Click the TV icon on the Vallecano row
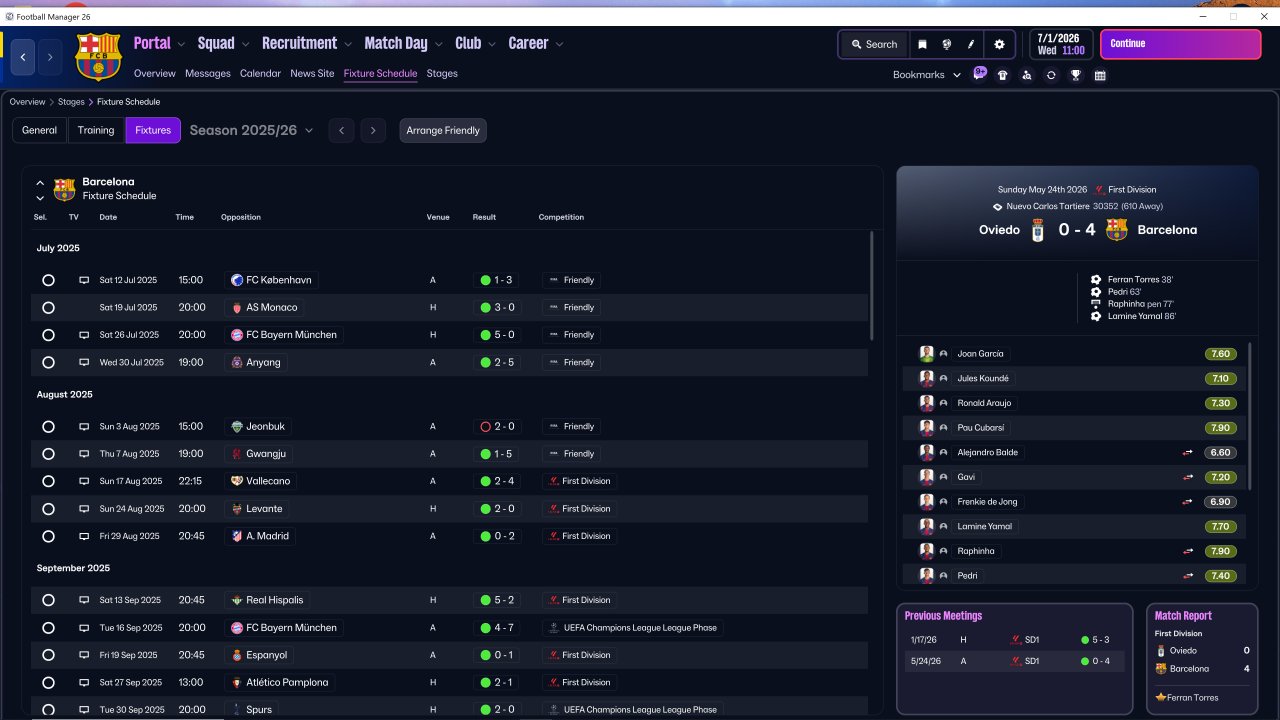This screenshot has width=1280, height=720. point(84,481)
